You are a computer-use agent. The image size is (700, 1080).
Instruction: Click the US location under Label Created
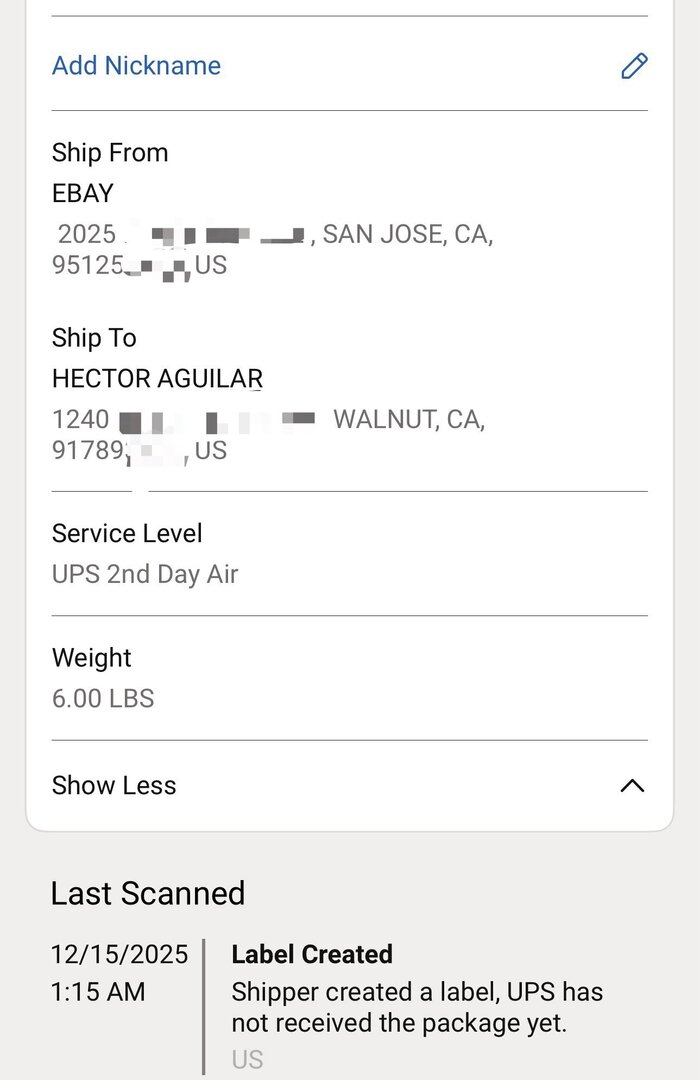click(x=246, y=1059)
